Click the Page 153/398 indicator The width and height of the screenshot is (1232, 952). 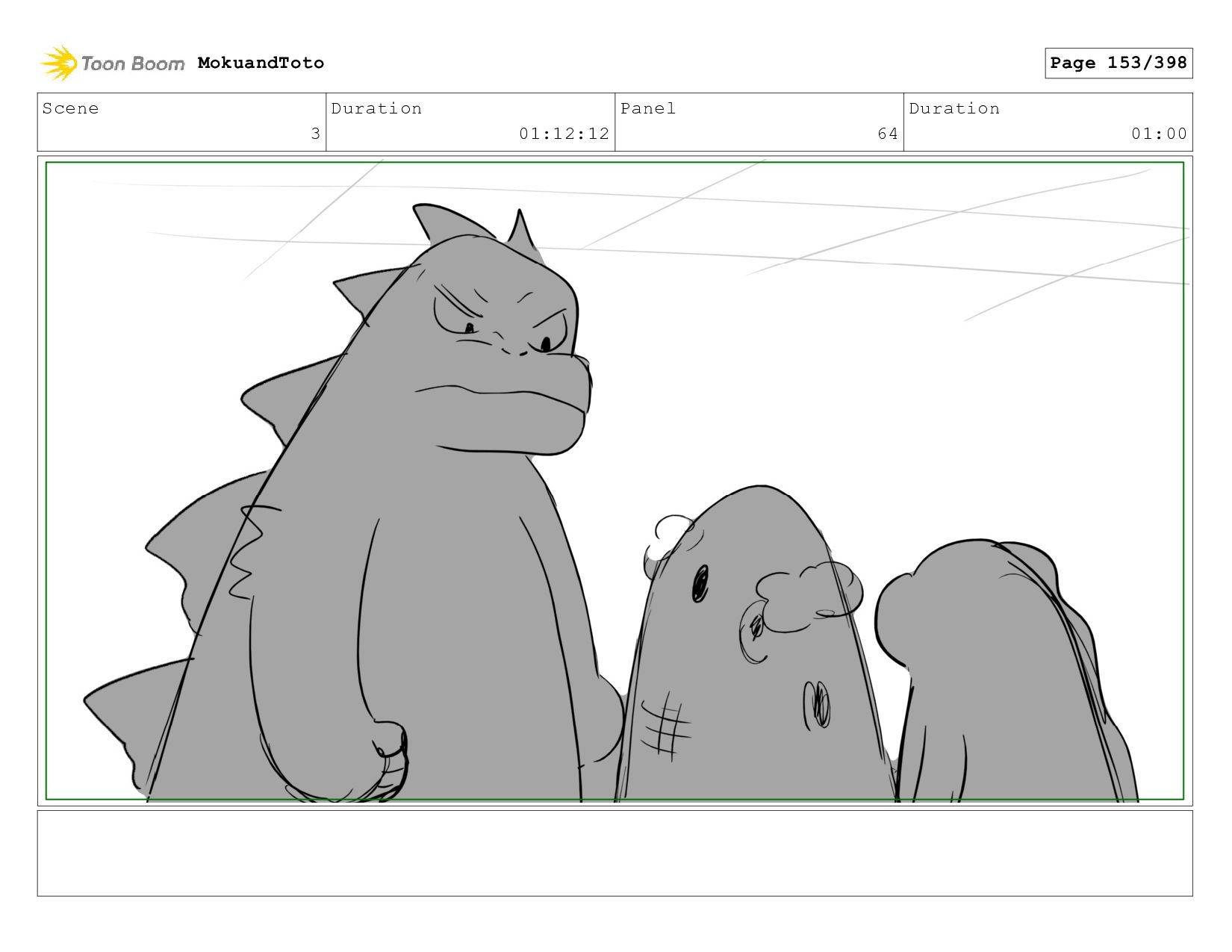click(1119, 63)
